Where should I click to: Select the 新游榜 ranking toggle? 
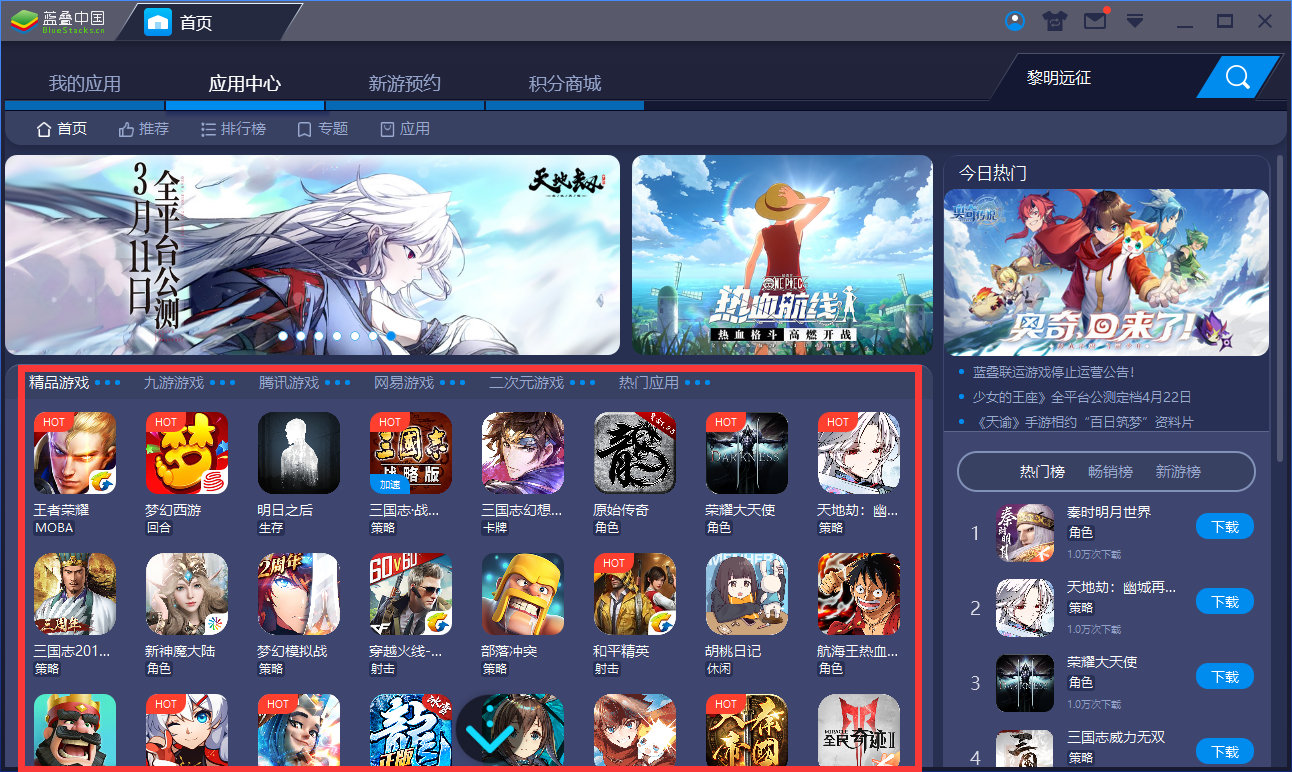(1178, 471)
